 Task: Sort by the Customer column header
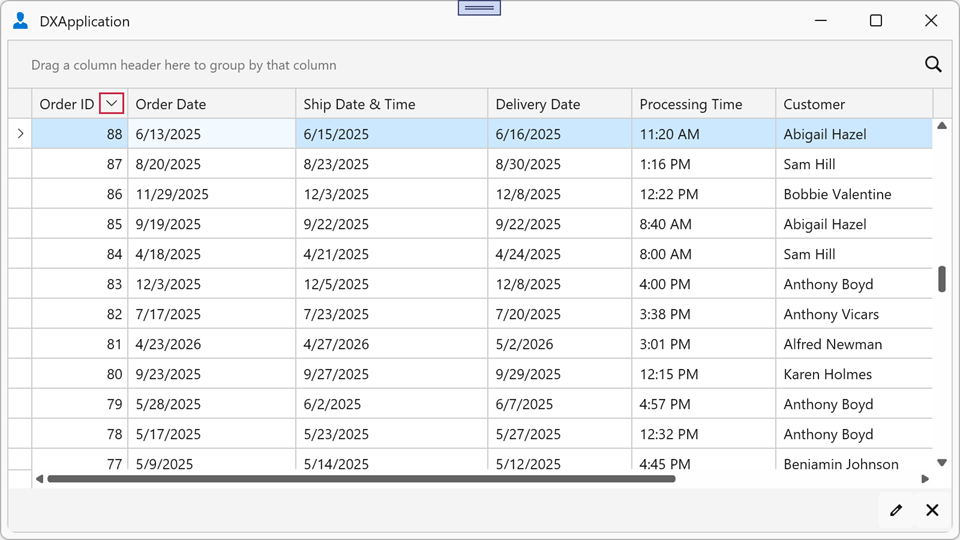coord(854,104)
